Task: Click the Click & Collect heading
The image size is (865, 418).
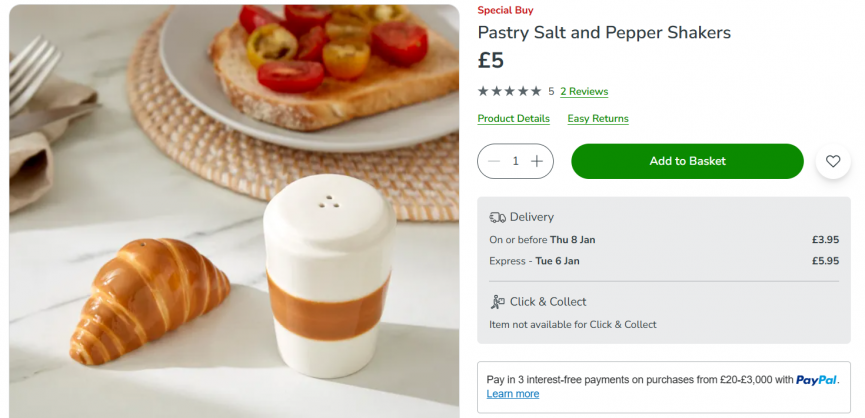Action: (x=548, y=302)
